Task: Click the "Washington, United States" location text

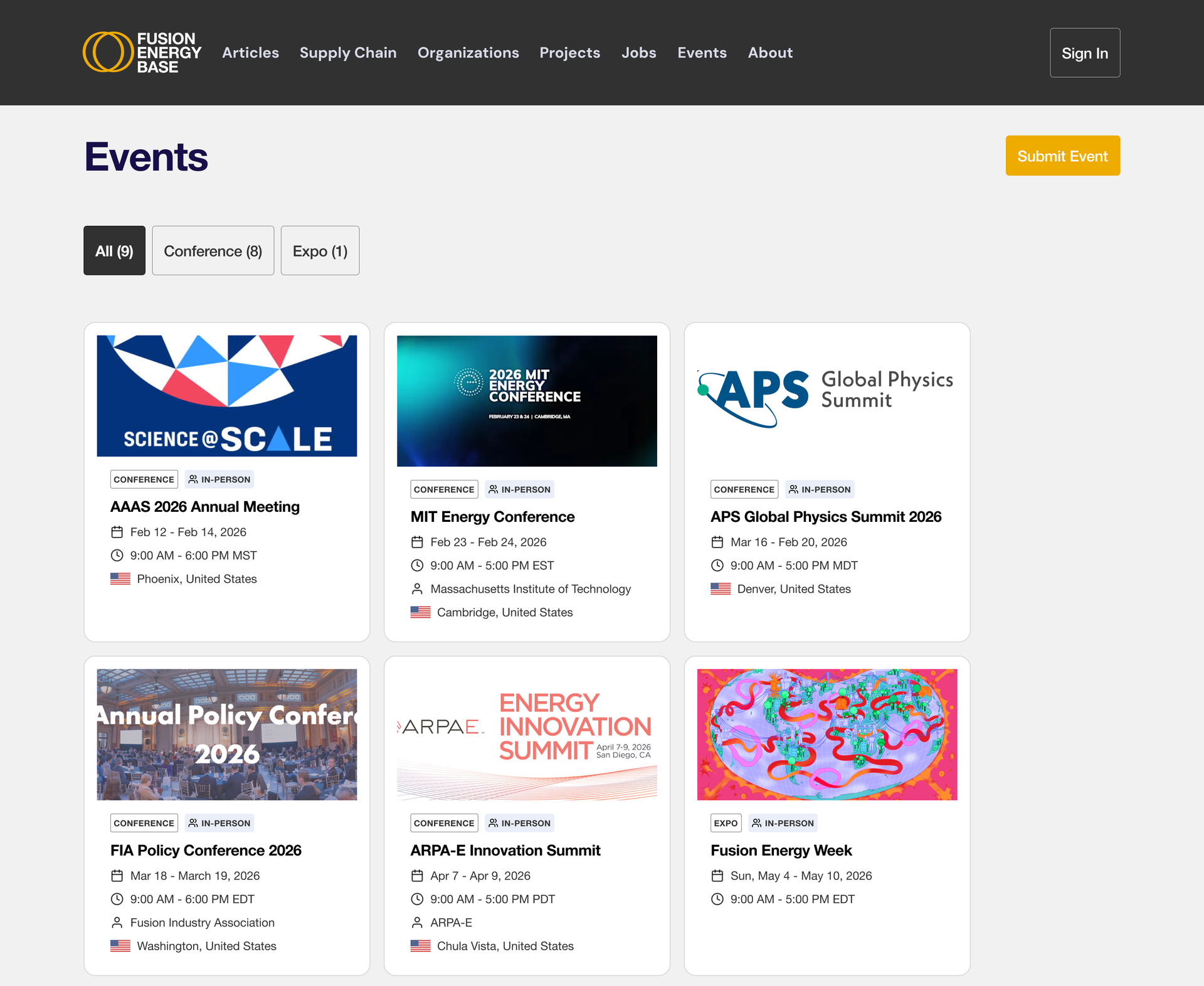Action: [207, 946]
